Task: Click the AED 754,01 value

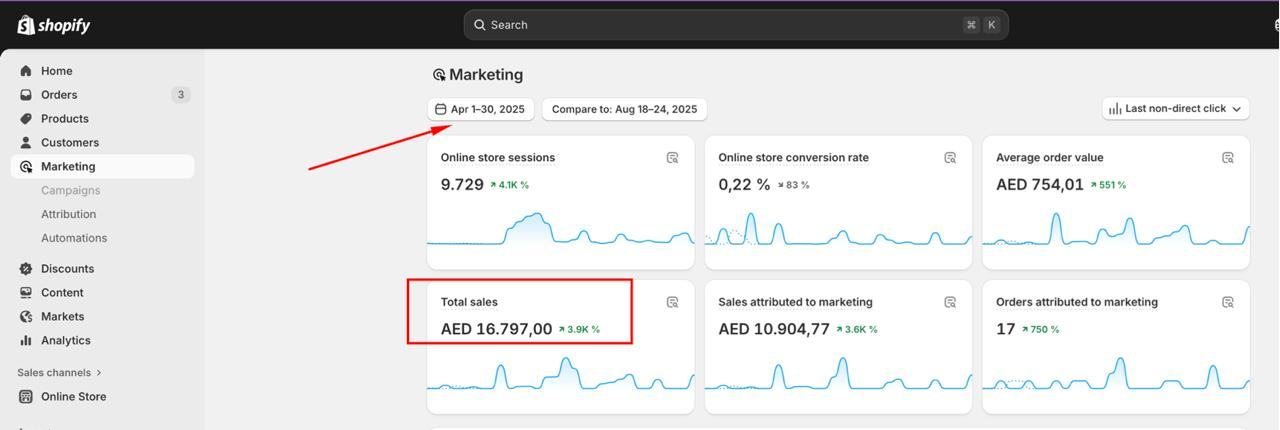Action: pos(1040,185)
